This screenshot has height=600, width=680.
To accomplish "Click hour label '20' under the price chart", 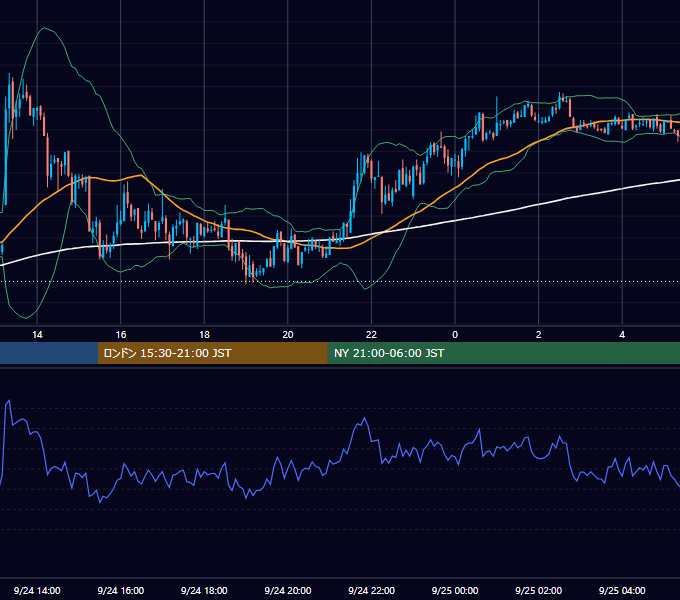I will click(288, 334).
